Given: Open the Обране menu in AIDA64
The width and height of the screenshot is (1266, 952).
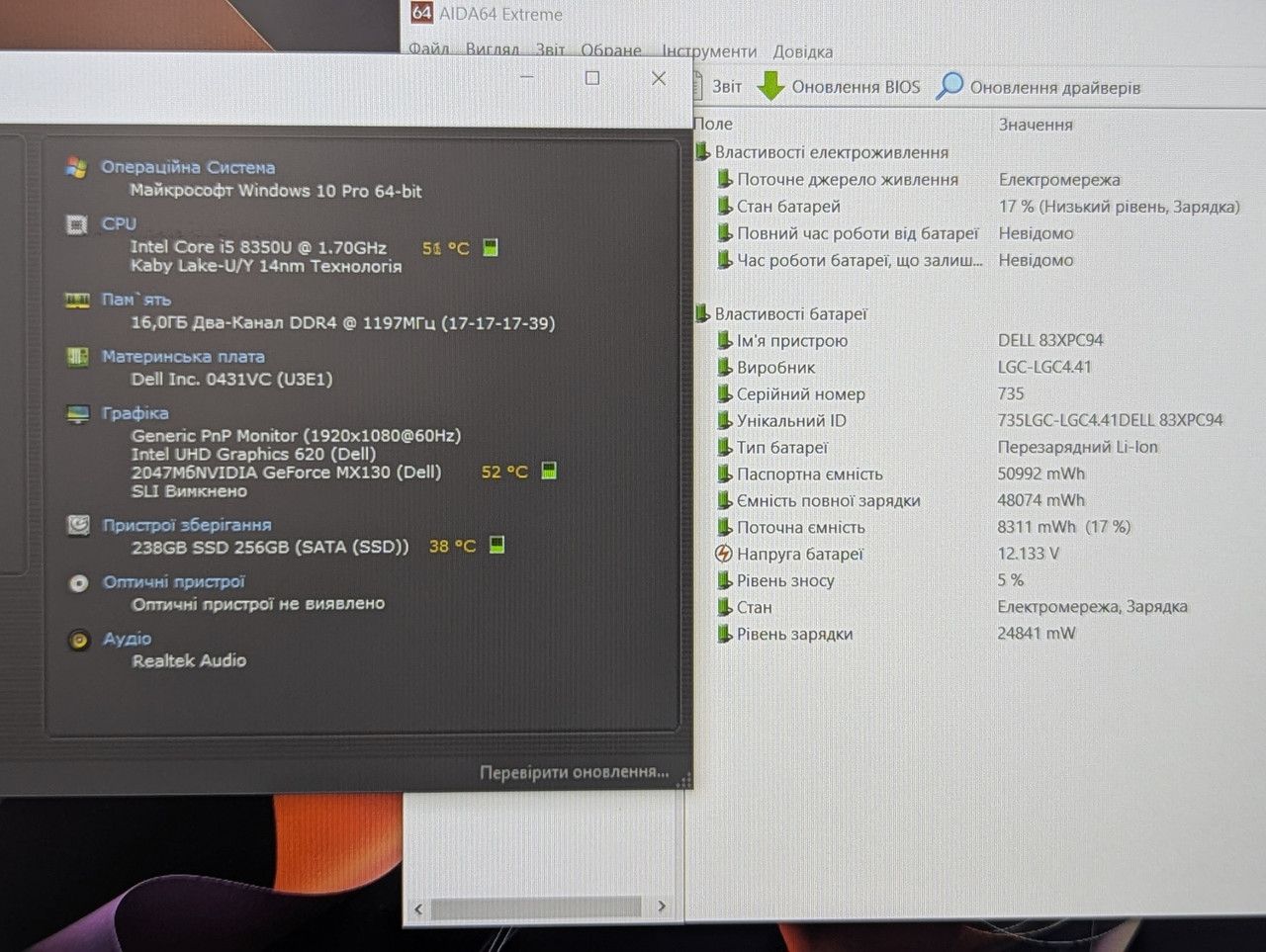Looking at the screenshot, I should tap(611, 49).
